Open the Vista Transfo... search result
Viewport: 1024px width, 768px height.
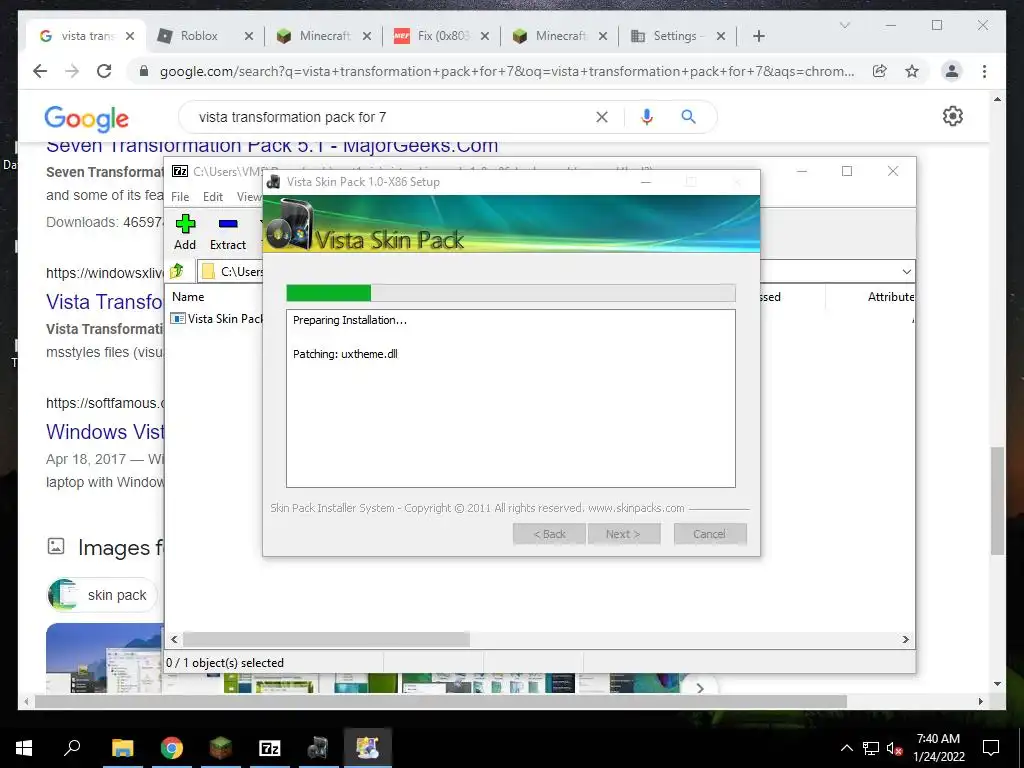click(104, 302)
